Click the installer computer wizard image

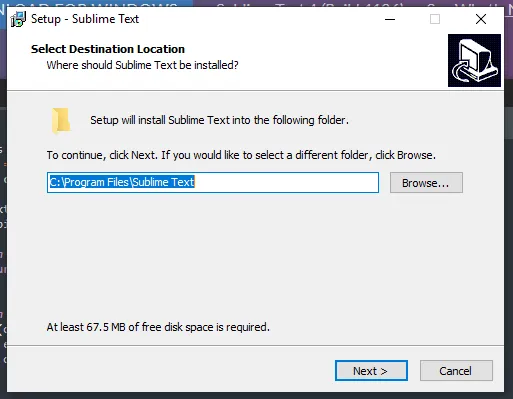coord(474,60)
